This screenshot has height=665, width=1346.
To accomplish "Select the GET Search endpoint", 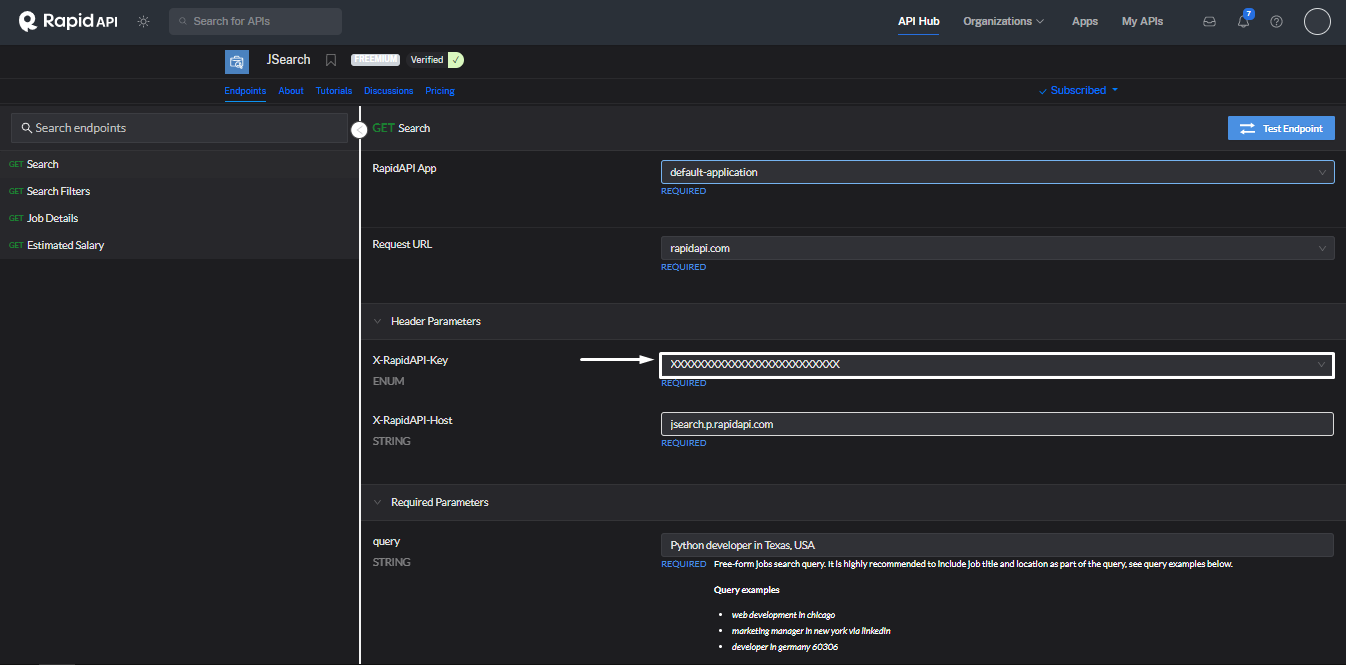I will click(179, 164).
